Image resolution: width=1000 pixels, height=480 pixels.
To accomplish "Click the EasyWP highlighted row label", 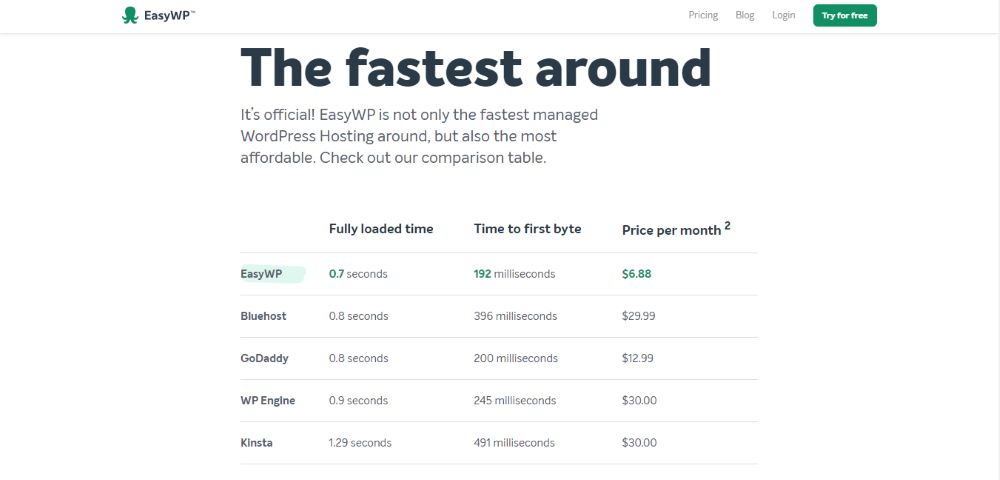I will [x=261, y=274].
